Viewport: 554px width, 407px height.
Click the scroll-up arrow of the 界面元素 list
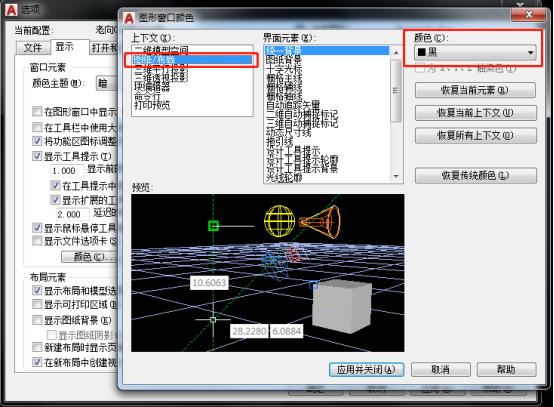click(x=396, y=52)
